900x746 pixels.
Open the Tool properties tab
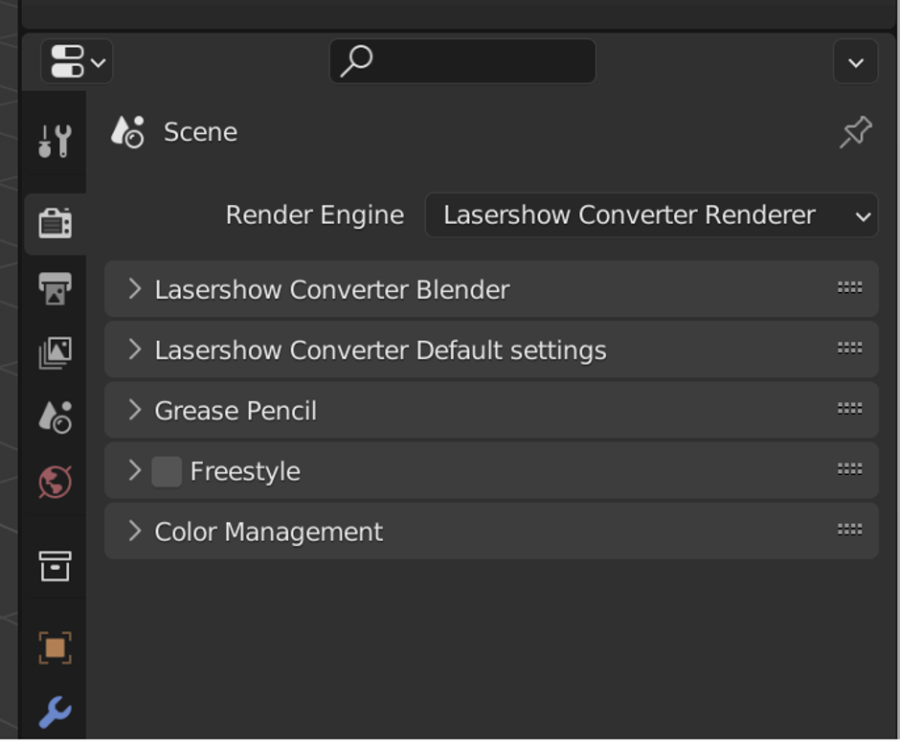[x=55, y=141]
